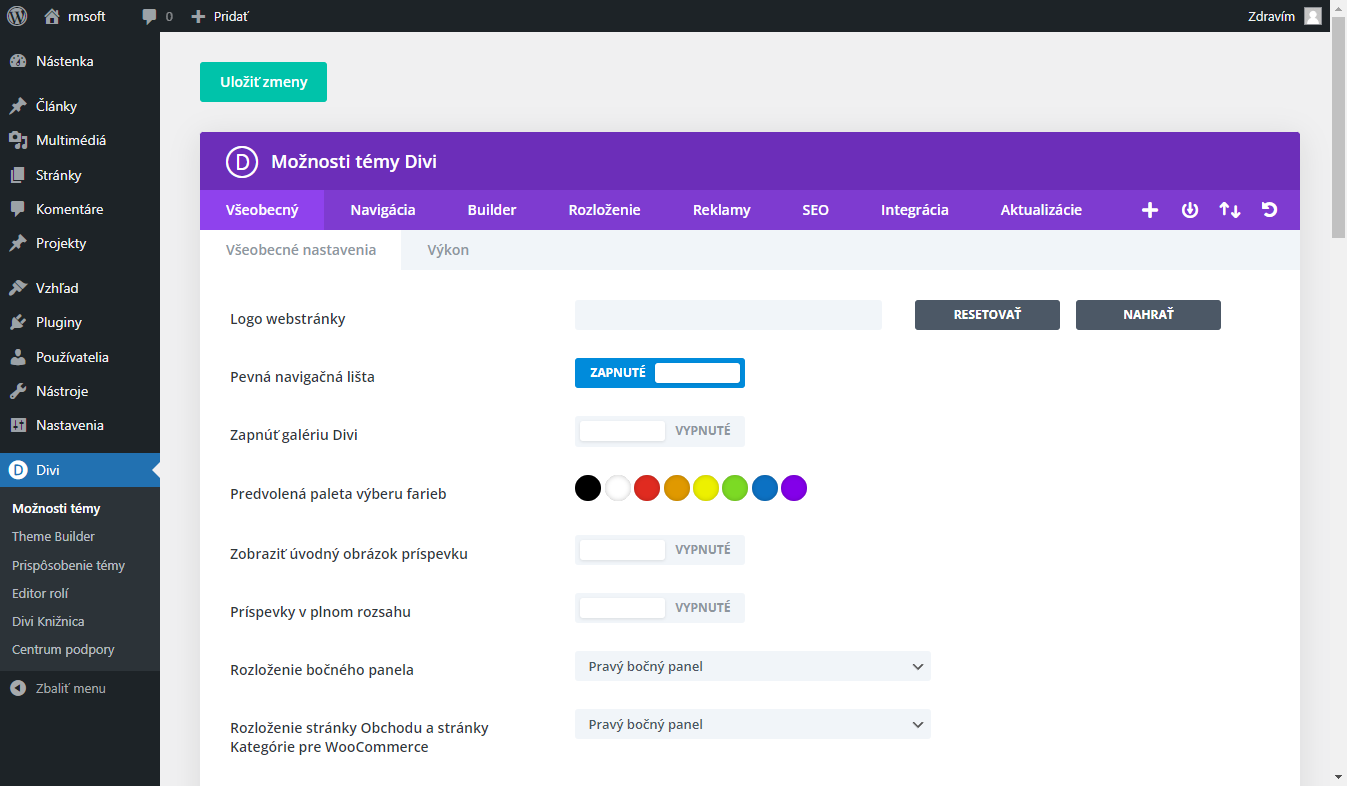Click the pin icon for Články
1347x786 pixels.
(x=18, y=106)
